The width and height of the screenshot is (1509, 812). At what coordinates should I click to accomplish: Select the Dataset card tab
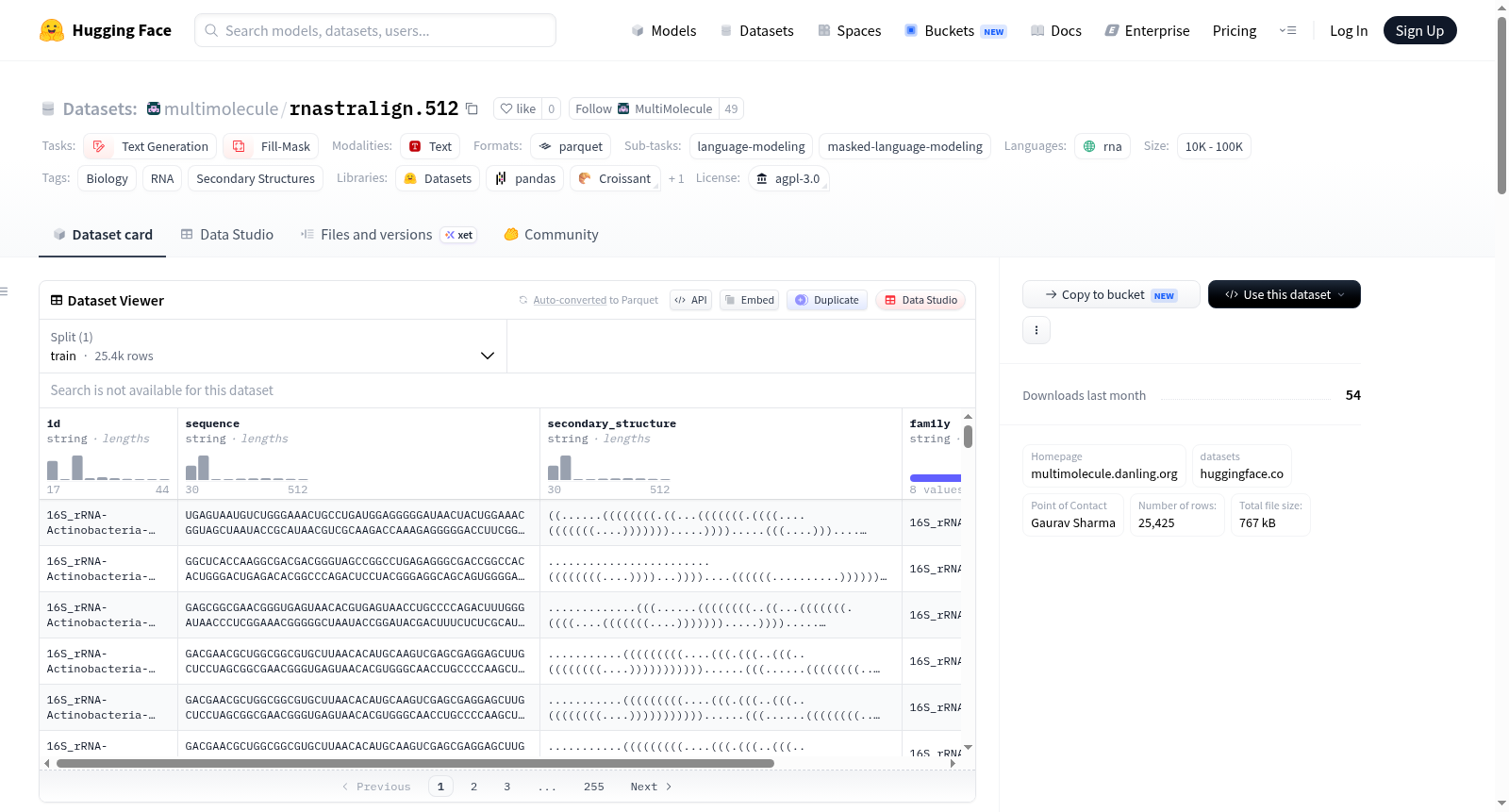click(103, 235)
